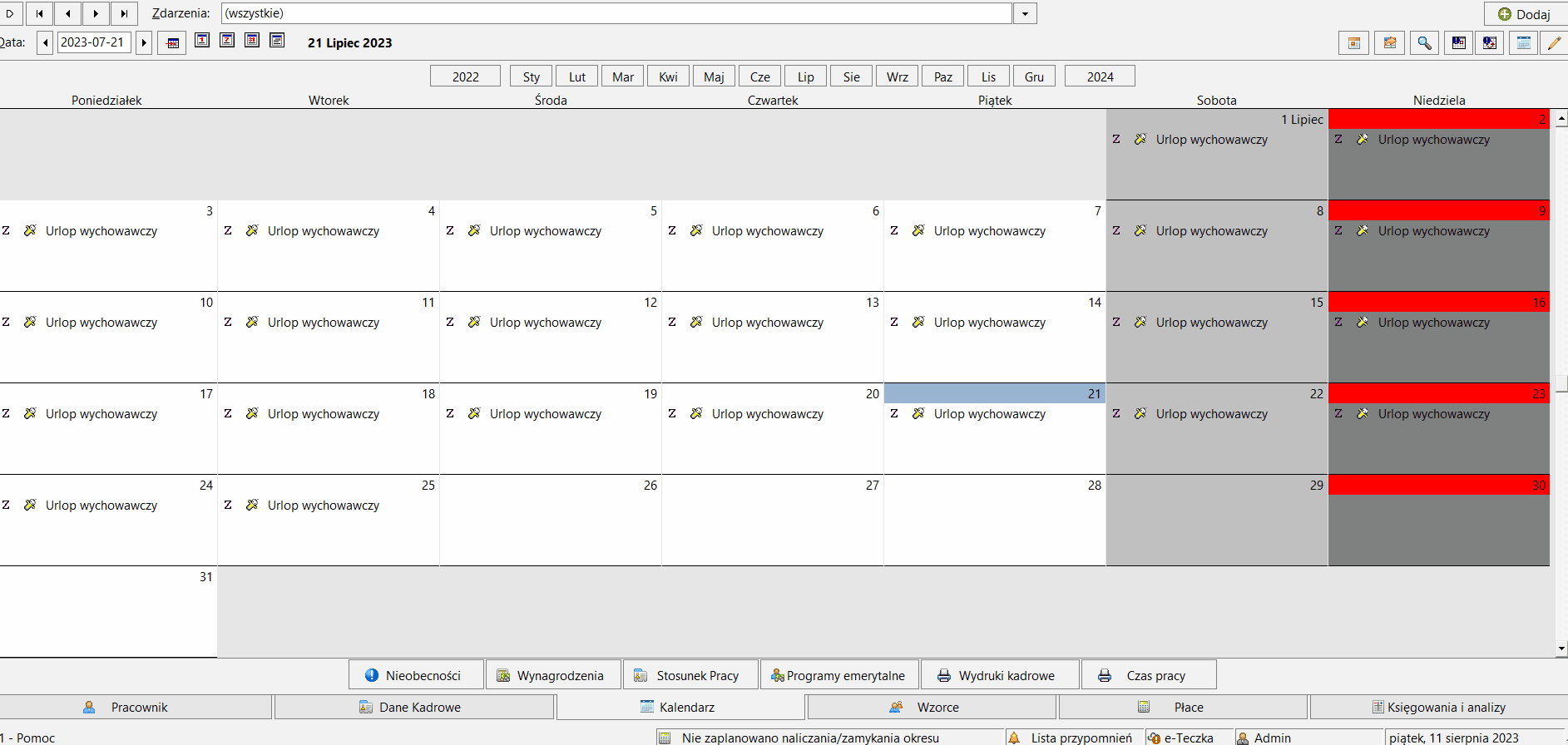Select month Kwi
This screenshot has height=745, width=1568.
coord(669,76)
